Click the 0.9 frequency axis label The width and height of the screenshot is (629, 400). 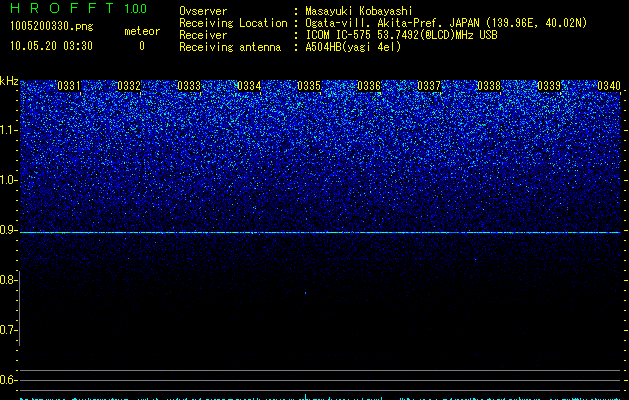click(8, 230)
